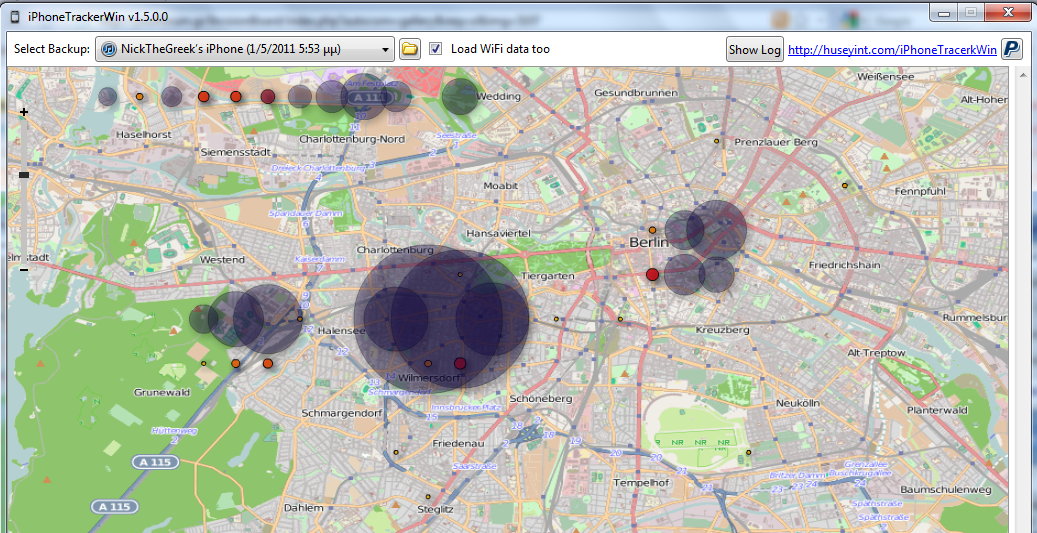Screen dimensions: 1037x533
Task: Click the Baumschulenweg map label
Action: (946, 490)
